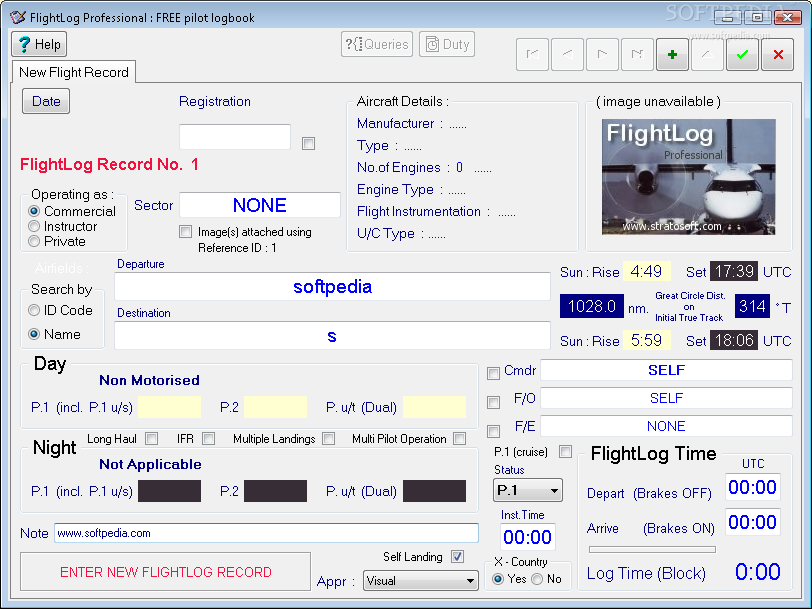Click the Date button
812x609 pixels.
click(x=46, y=102)
